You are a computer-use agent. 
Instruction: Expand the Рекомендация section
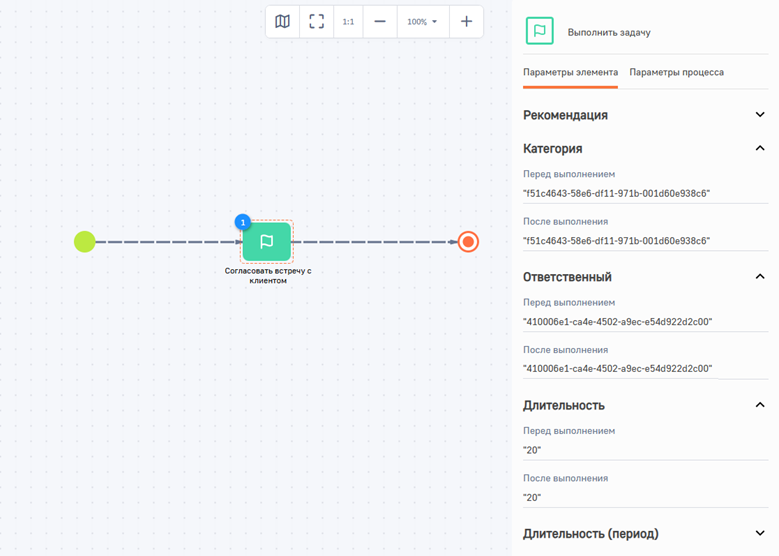click(760, 115)
